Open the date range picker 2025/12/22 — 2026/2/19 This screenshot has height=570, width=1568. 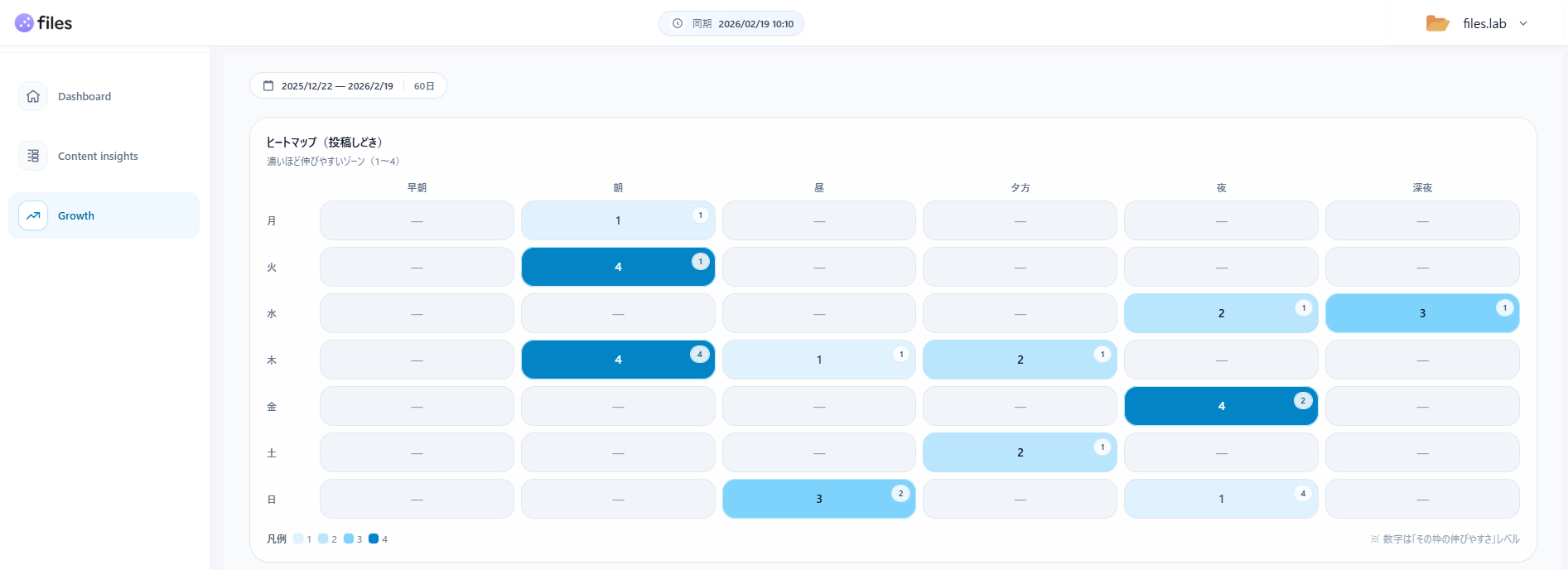tap(336, 86)
